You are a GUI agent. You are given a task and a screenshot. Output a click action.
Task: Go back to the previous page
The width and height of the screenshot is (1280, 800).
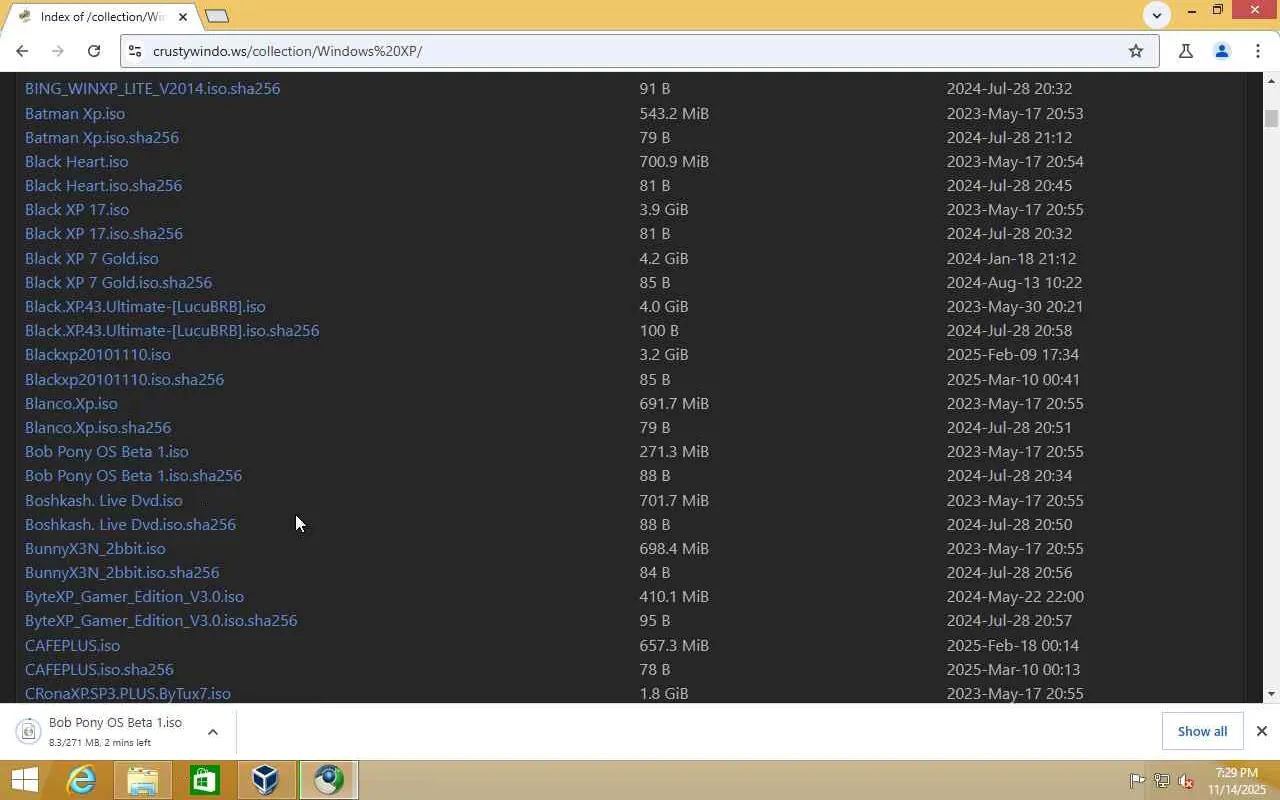tap(22, 51)
